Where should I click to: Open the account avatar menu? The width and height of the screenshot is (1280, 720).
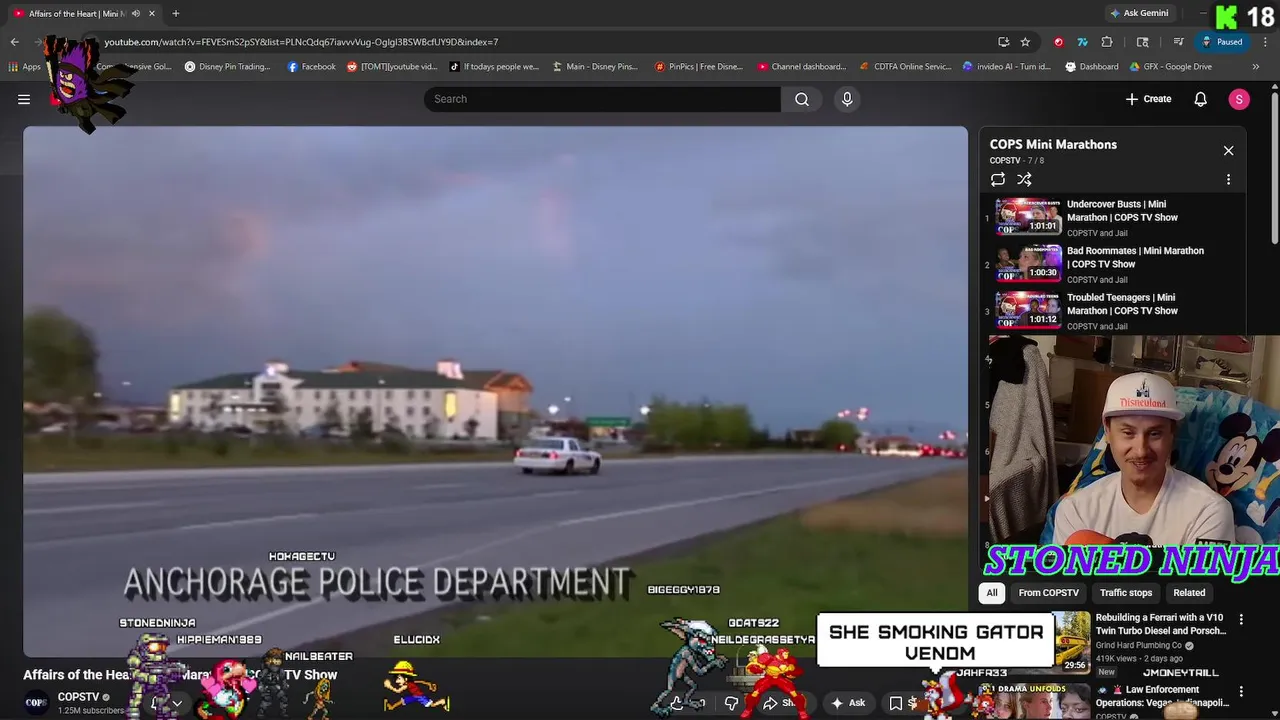click(x=1239, y=99)
